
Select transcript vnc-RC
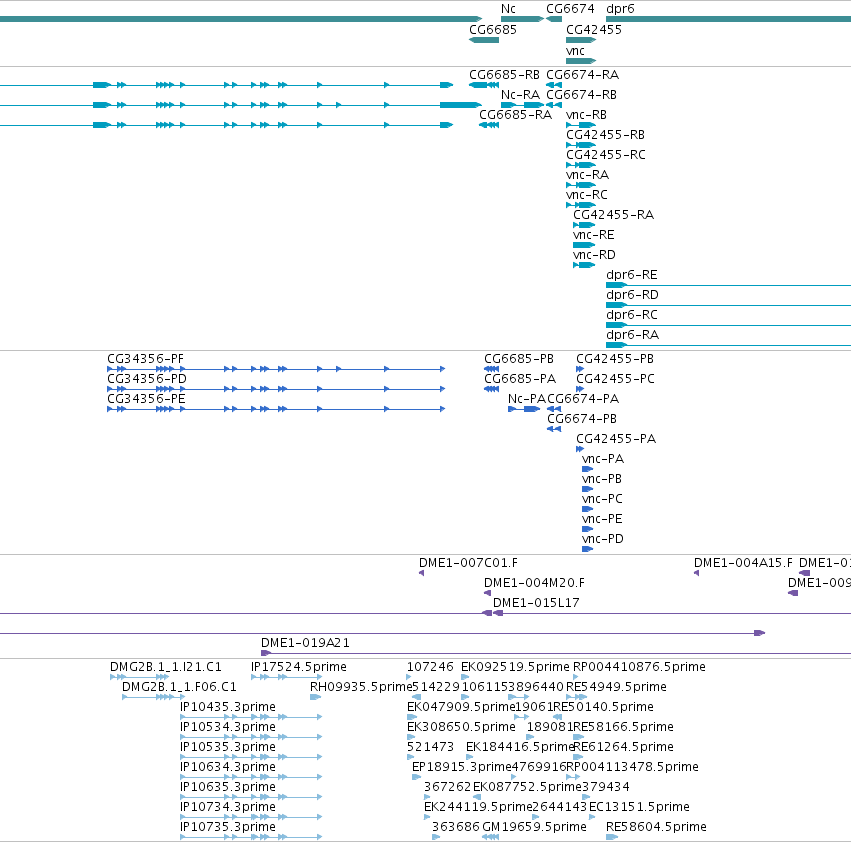point(587,194)
